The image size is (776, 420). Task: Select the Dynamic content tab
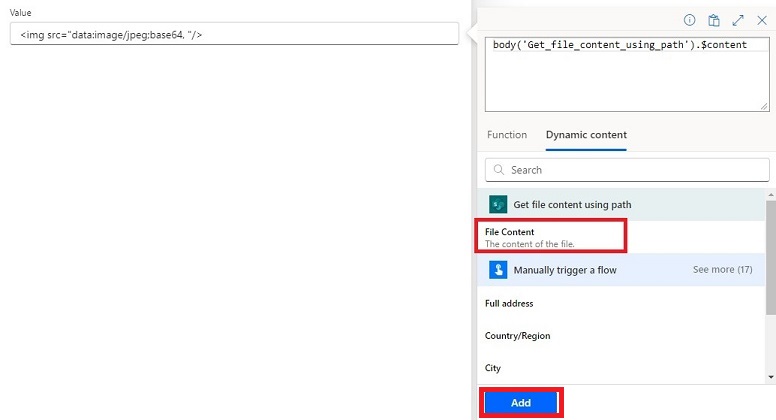click(586, 135)
